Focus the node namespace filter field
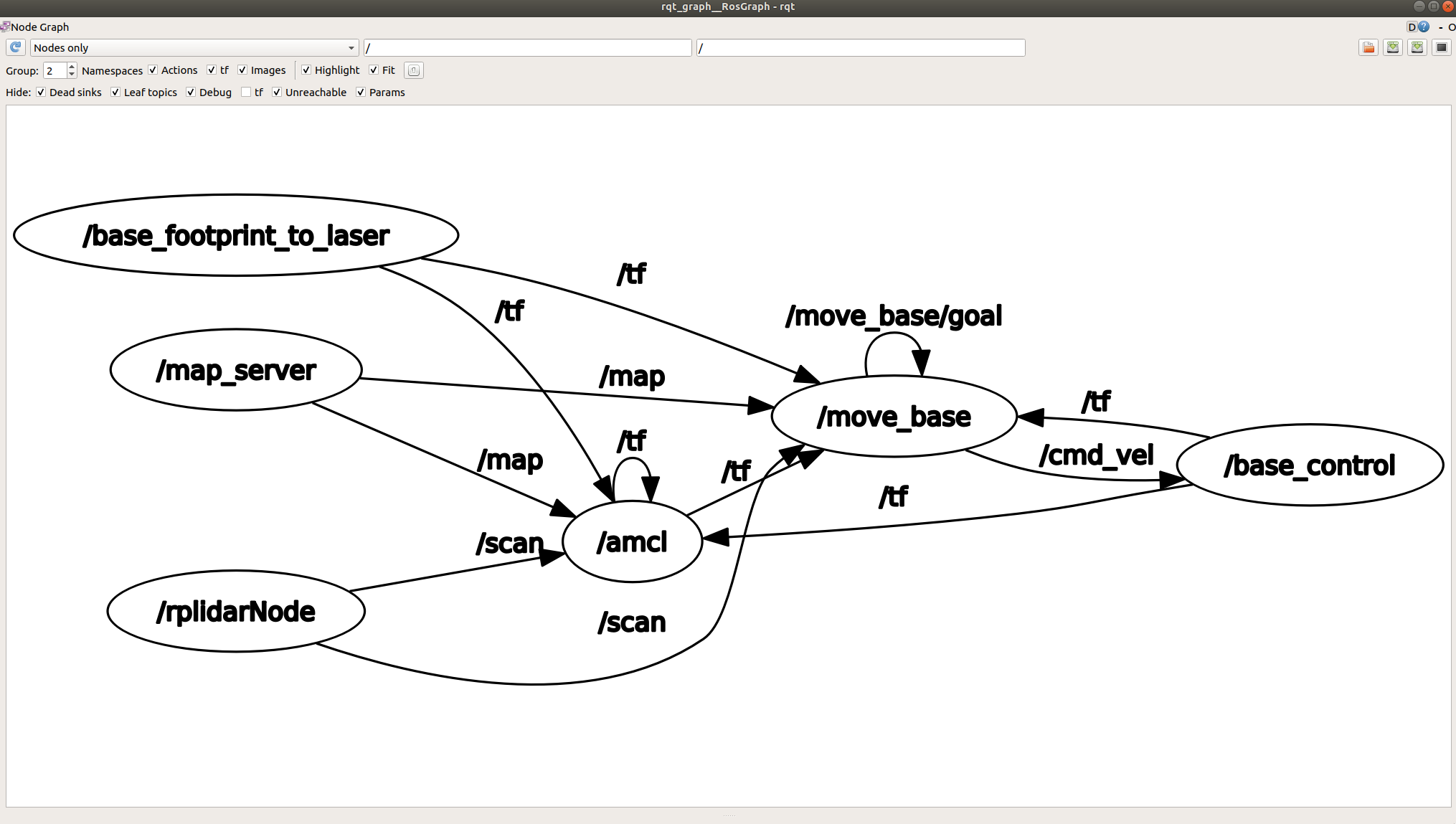Viewport: 1456px width, 824px height. [x=527, y=47]
